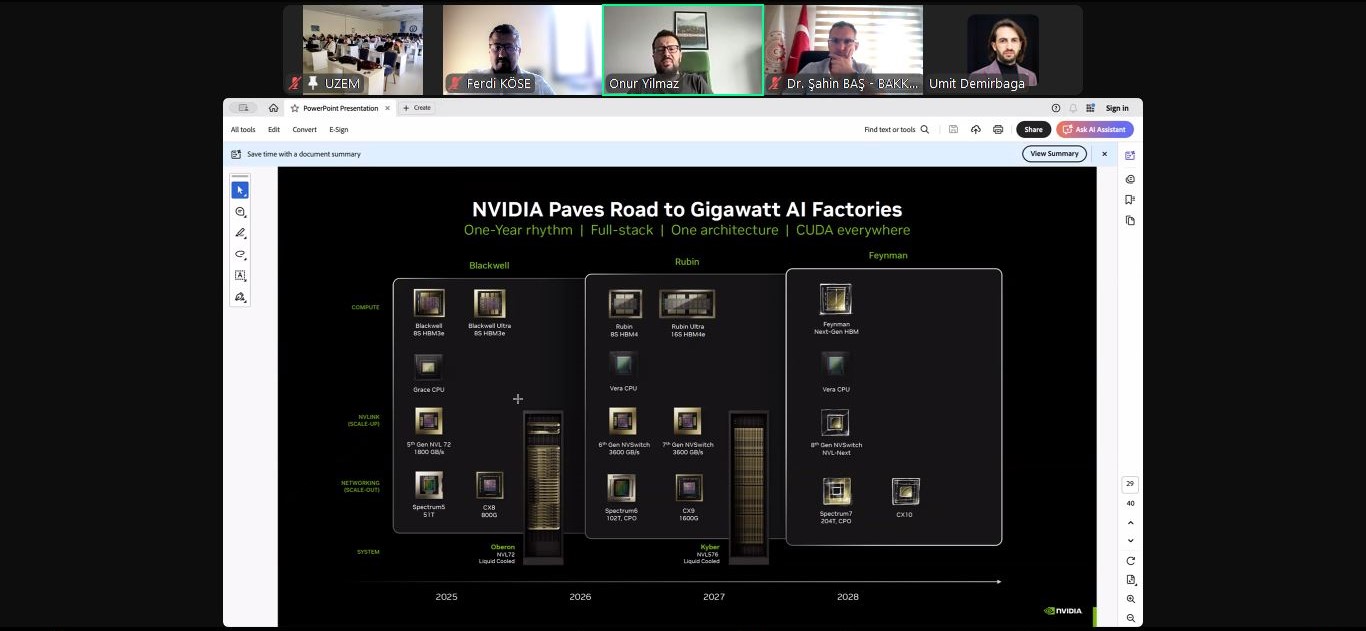The image size is (1366, 631).
Task: Open the Edit menu
Action: tap(274, 129)
